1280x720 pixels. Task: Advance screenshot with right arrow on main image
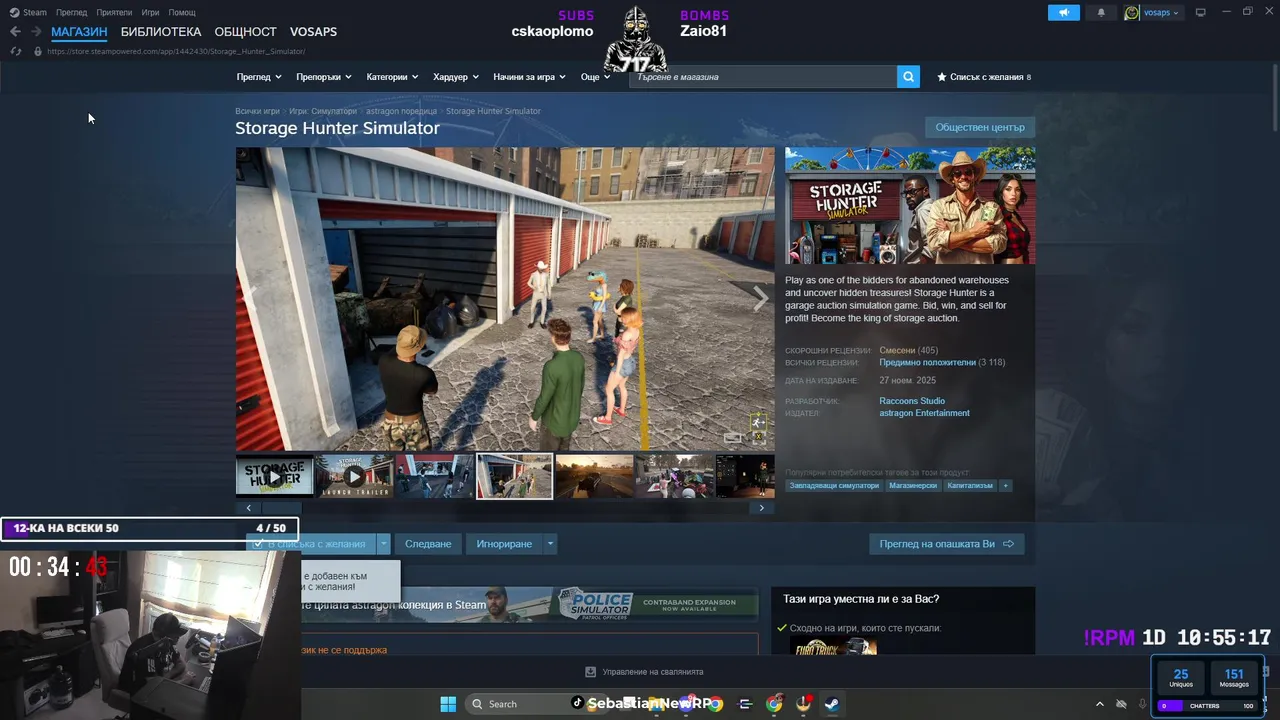click(760, 297)
